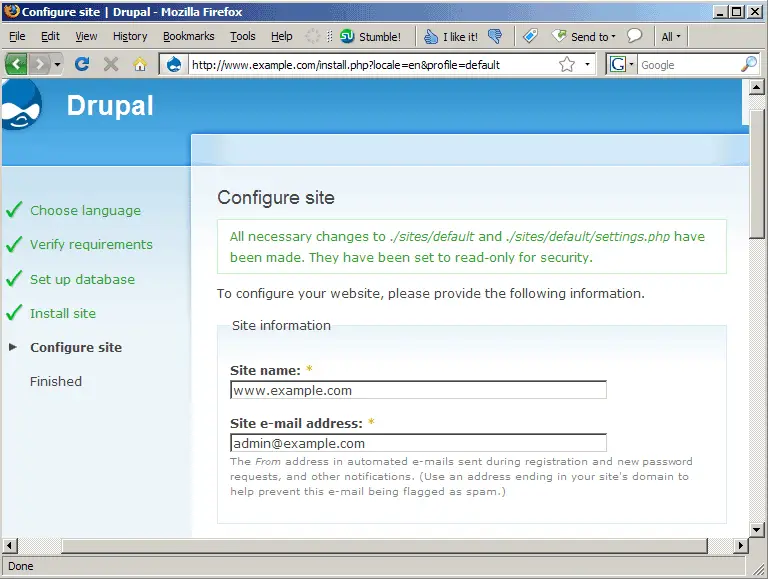This screenshot has height=579, width=768.
Task: Click the vertical scrollbar thumb
Action: click(x=756, y=174)
